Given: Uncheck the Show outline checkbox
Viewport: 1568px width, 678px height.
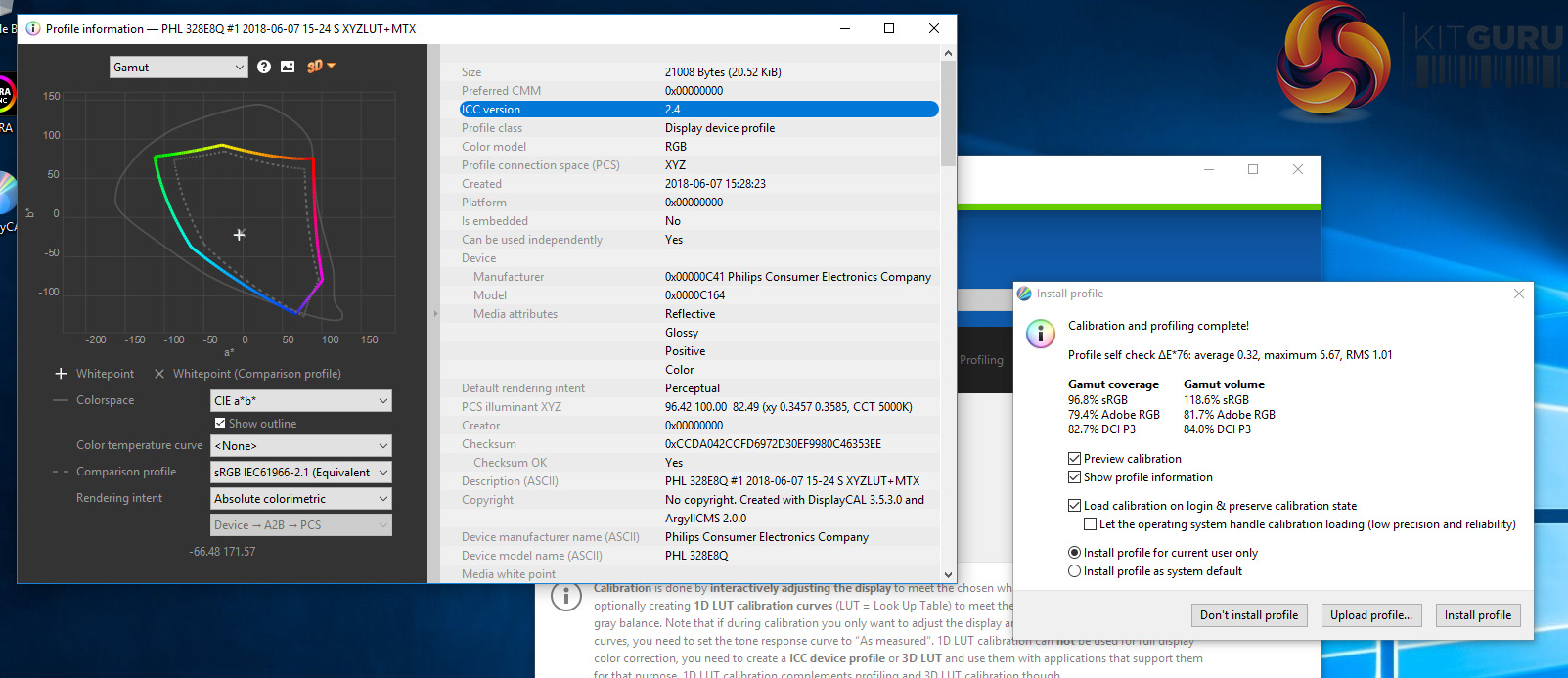Looking at the screenshot, I should tap(220, 424).
